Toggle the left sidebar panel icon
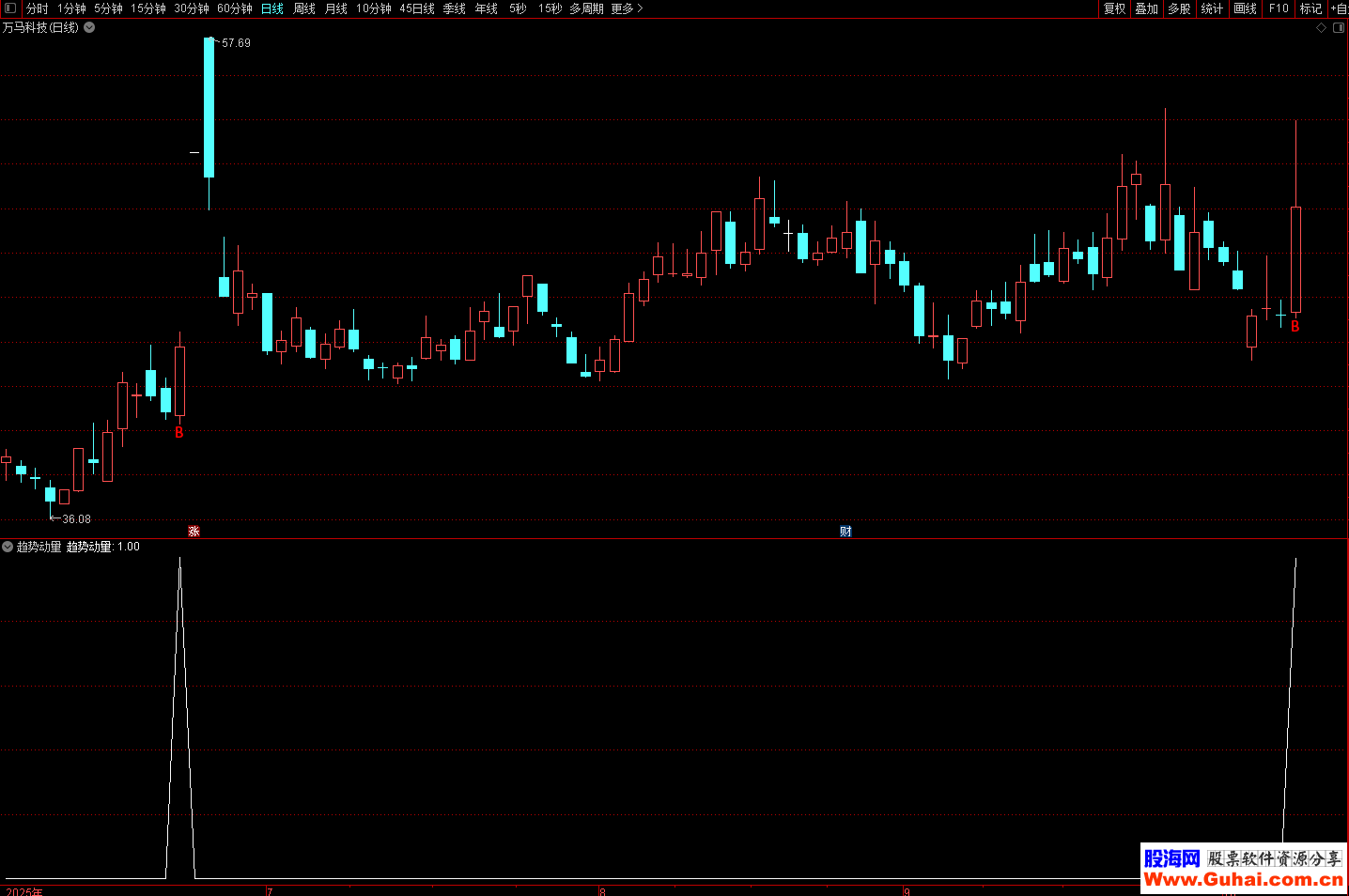Screen dimensions: 1349x896 [10, 8]
